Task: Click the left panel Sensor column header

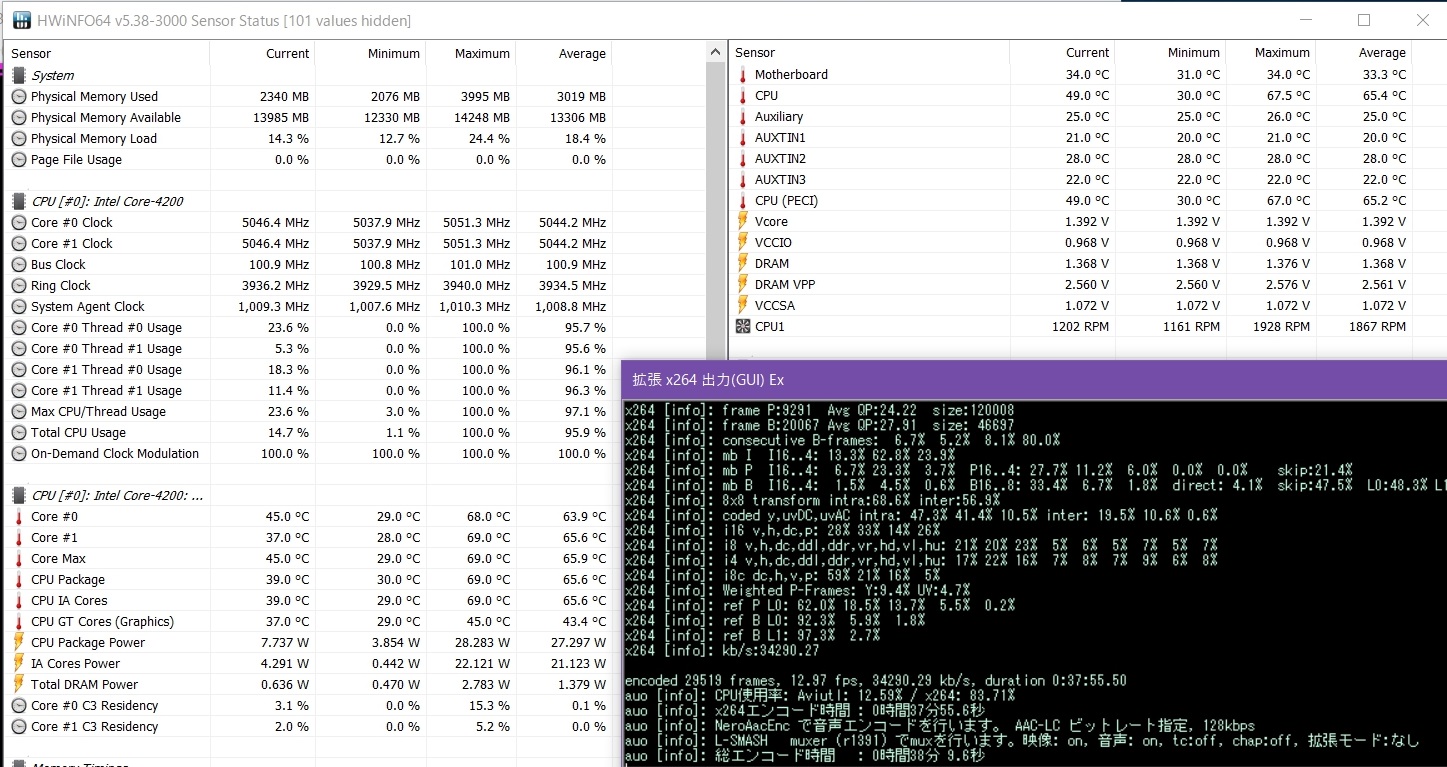Action: pyautogui.click(x=107, y=54)
